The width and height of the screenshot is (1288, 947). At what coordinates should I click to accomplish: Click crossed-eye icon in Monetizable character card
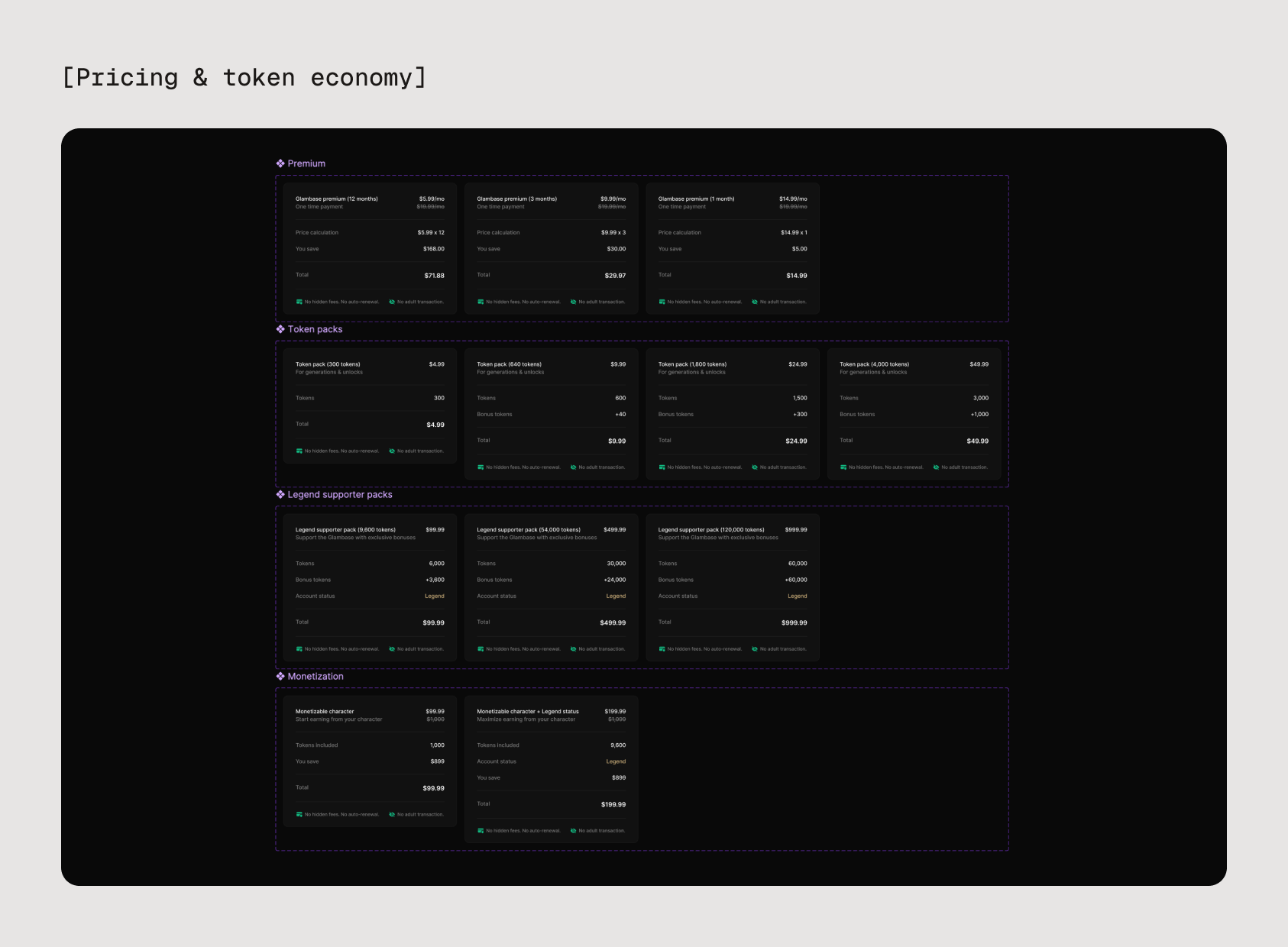(392, 815)
